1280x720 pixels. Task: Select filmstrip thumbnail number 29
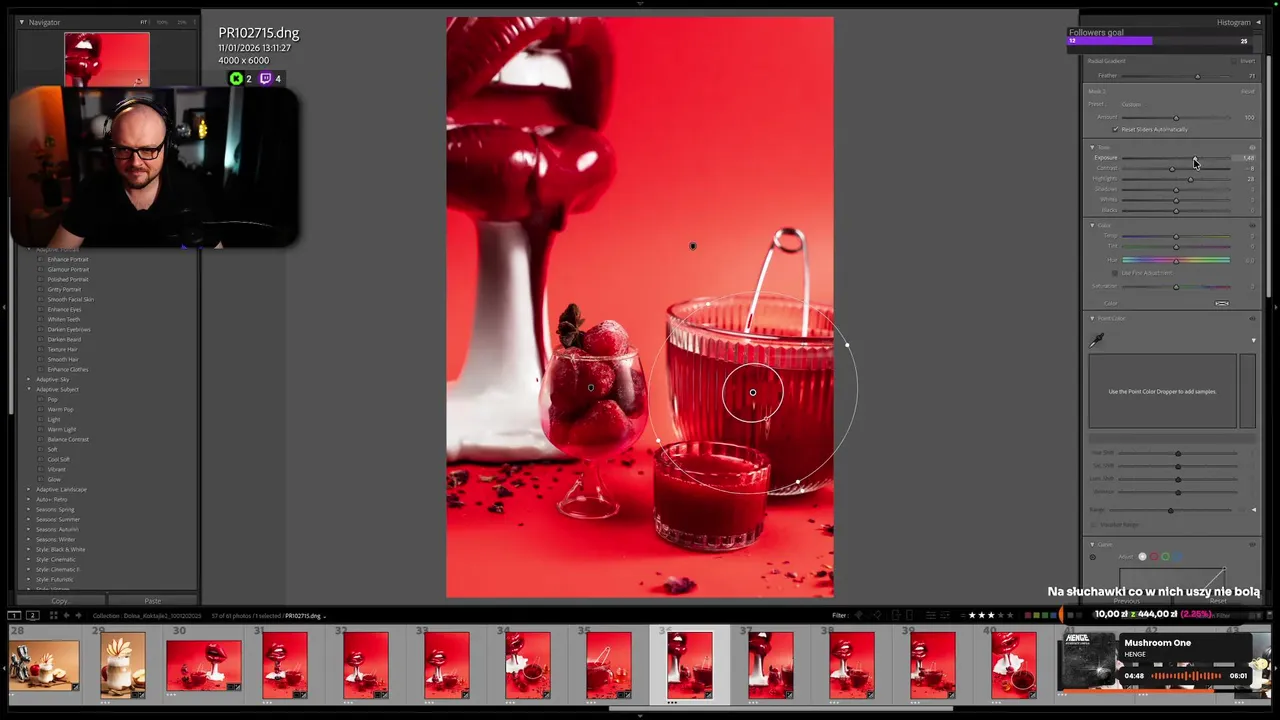(x=122, y=666)
